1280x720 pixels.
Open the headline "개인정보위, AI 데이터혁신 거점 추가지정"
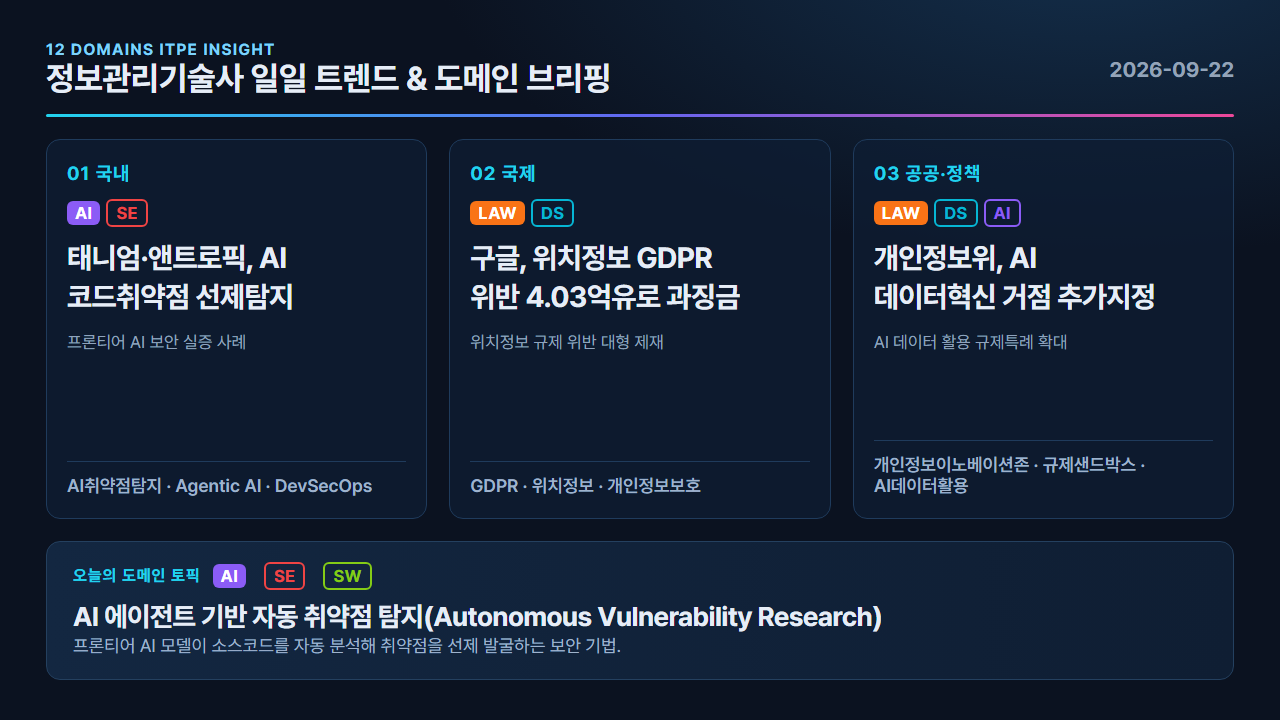point(1014,278)
